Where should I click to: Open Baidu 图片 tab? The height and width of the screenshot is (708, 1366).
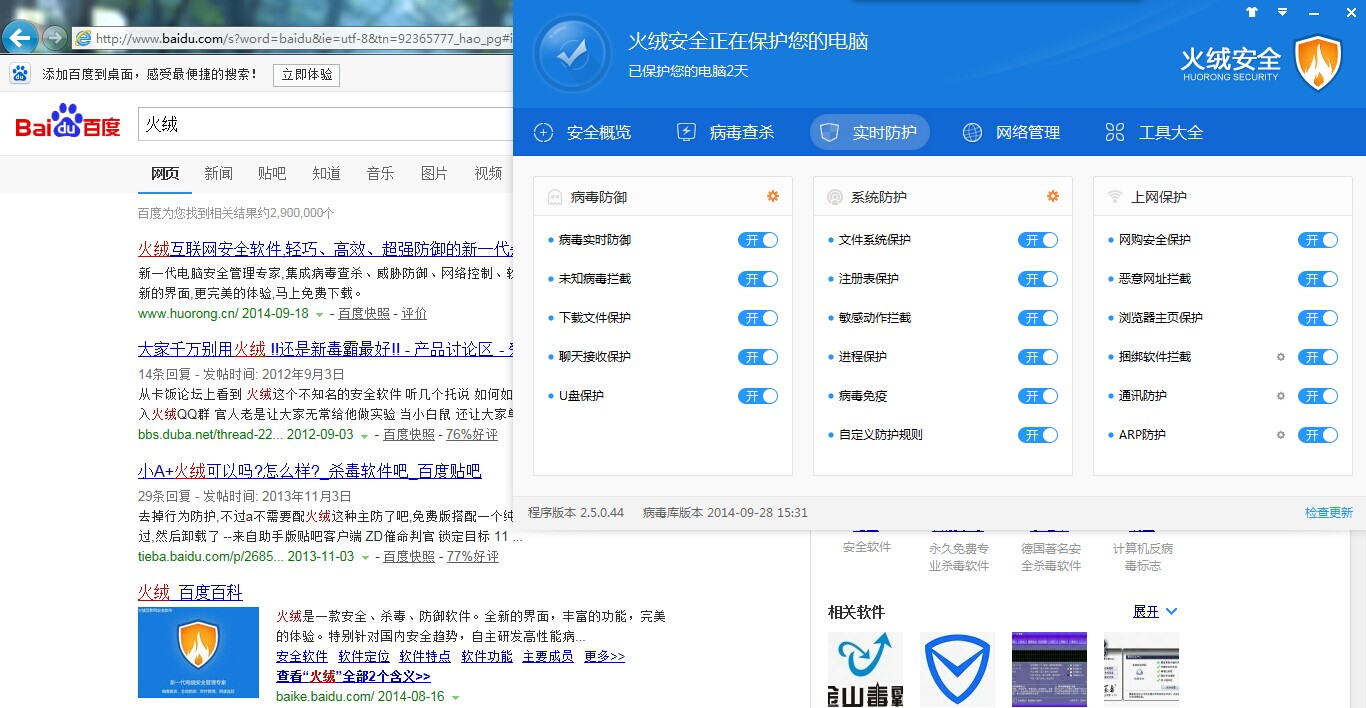click(434, 174)
